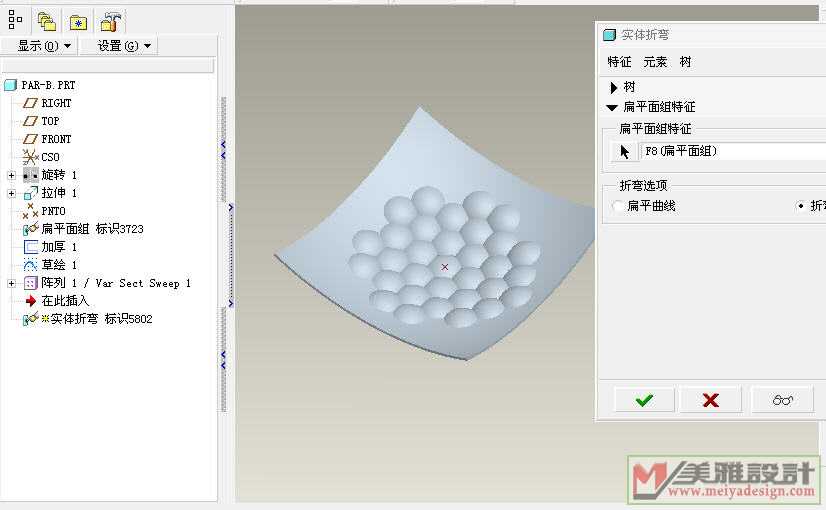826x510 pixels.
Task: Select the 折弯 radio option at panel edge
Action: [801, 206]
